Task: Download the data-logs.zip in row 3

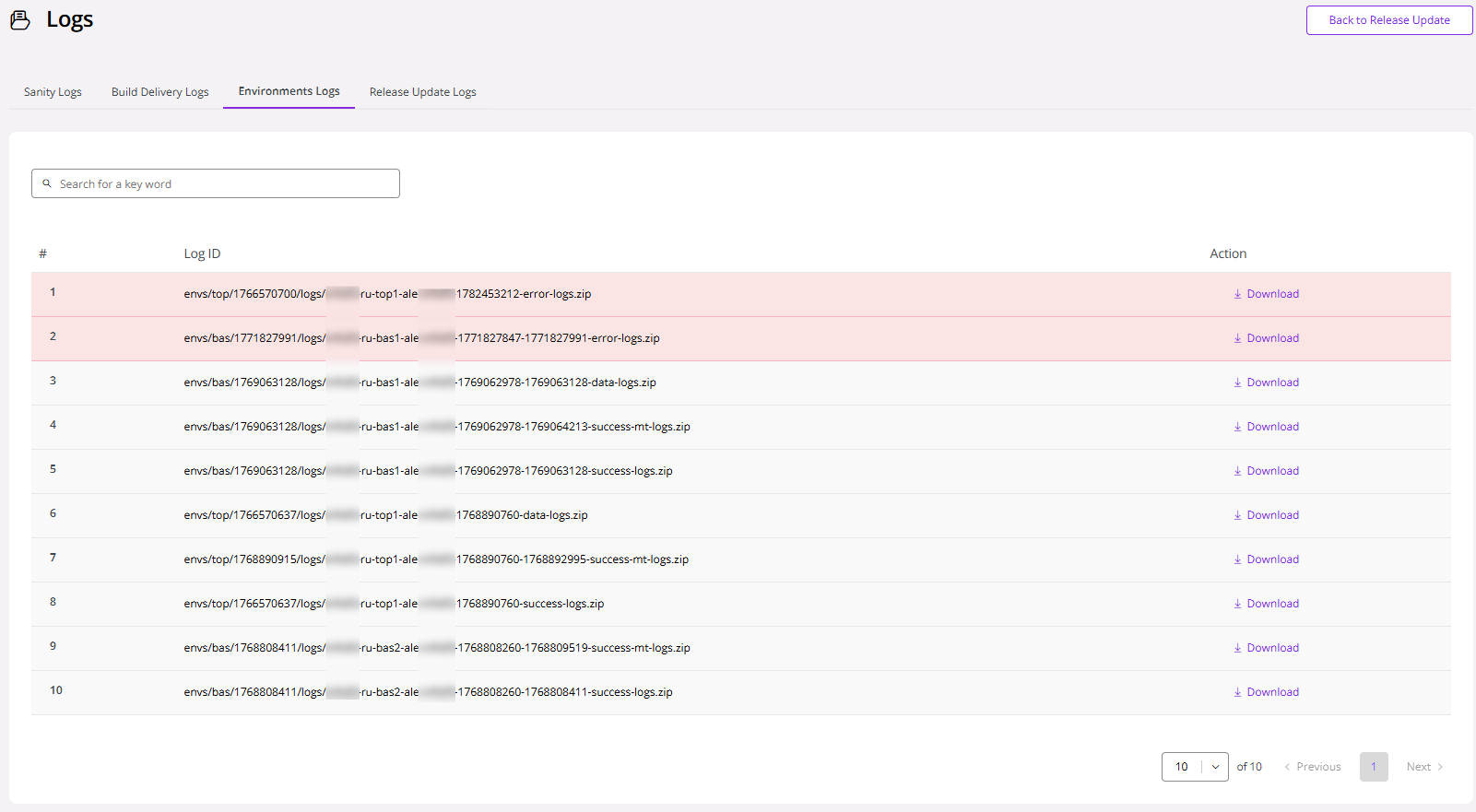Action: click(x=1266, y=382)
